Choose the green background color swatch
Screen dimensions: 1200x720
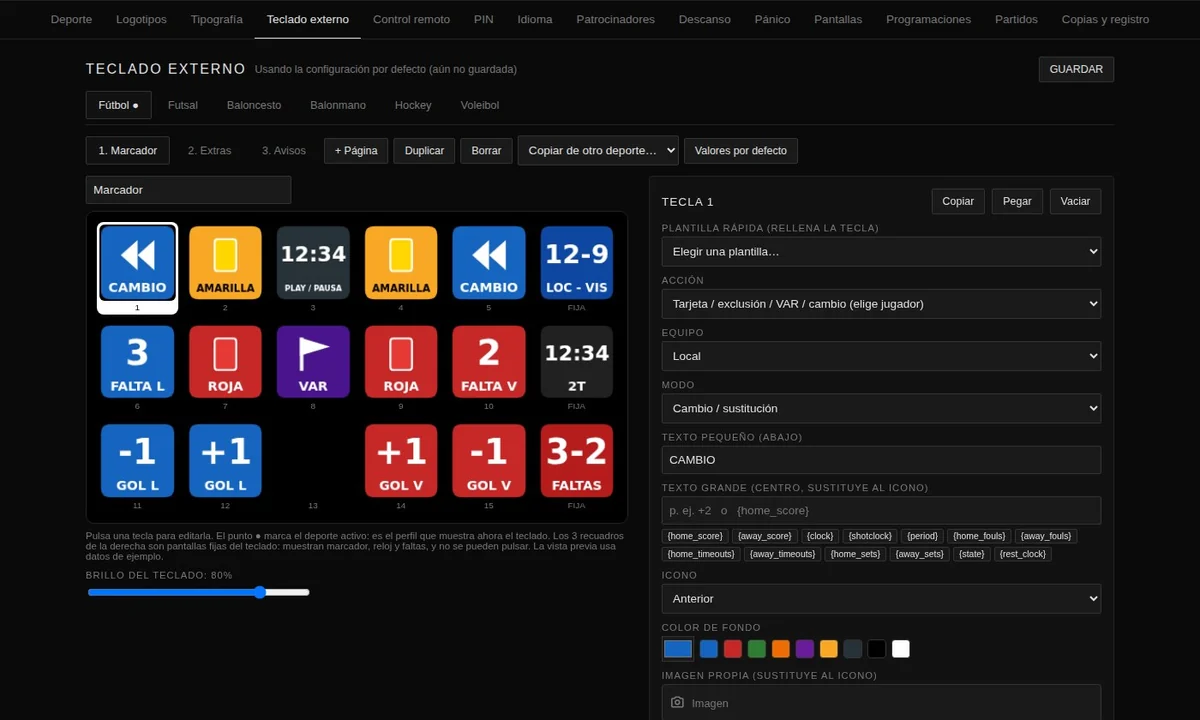(757, 649)
